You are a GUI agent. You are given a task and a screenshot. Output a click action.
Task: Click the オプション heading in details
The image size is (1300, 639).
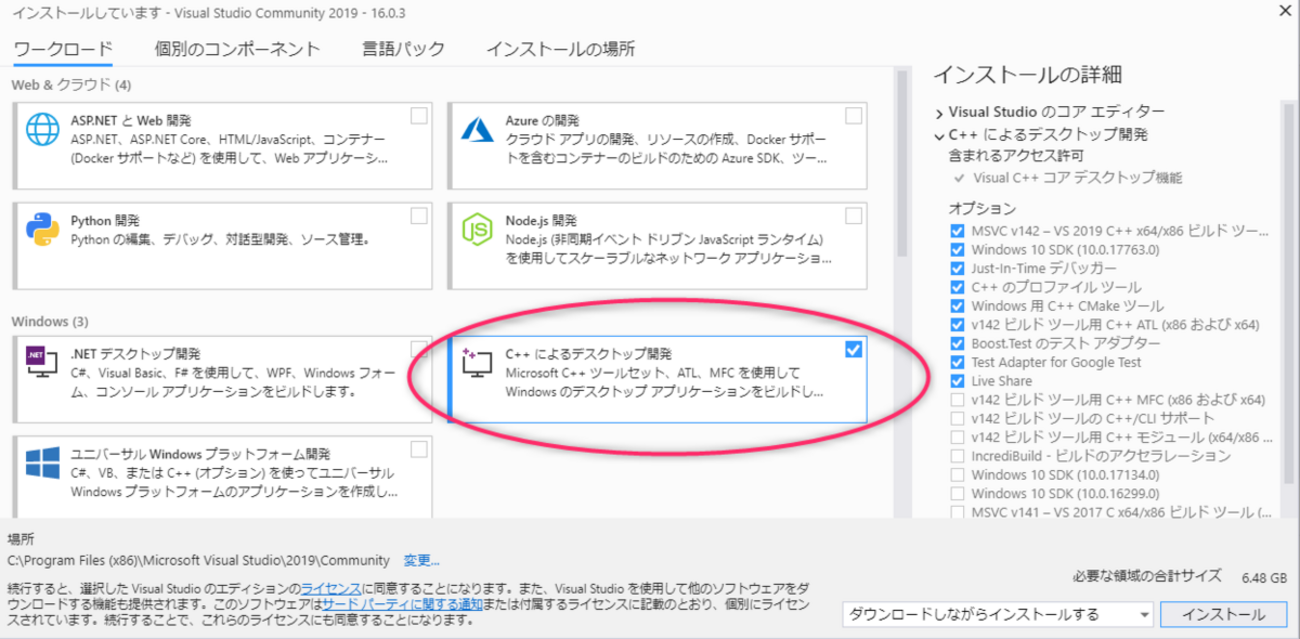982,209
